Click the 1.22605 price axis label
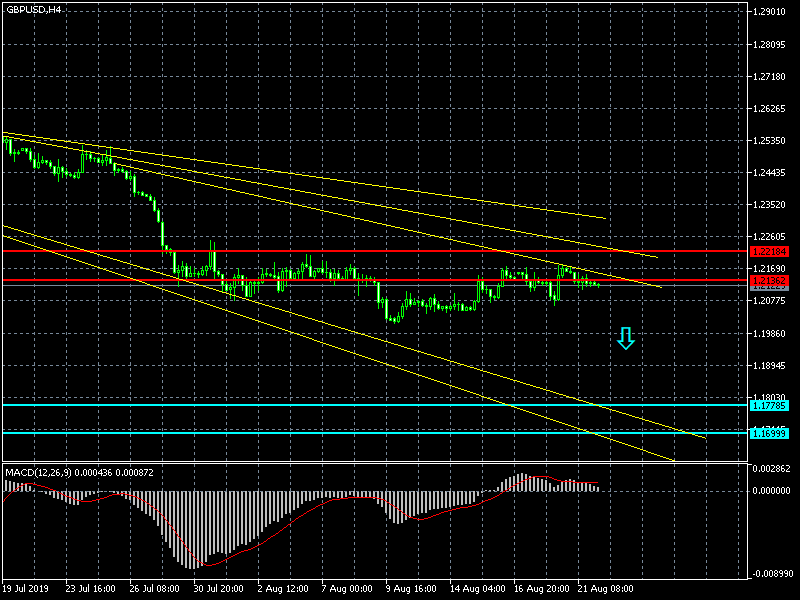The height and width of the screenshot is (600, 800). click(769, 237)
